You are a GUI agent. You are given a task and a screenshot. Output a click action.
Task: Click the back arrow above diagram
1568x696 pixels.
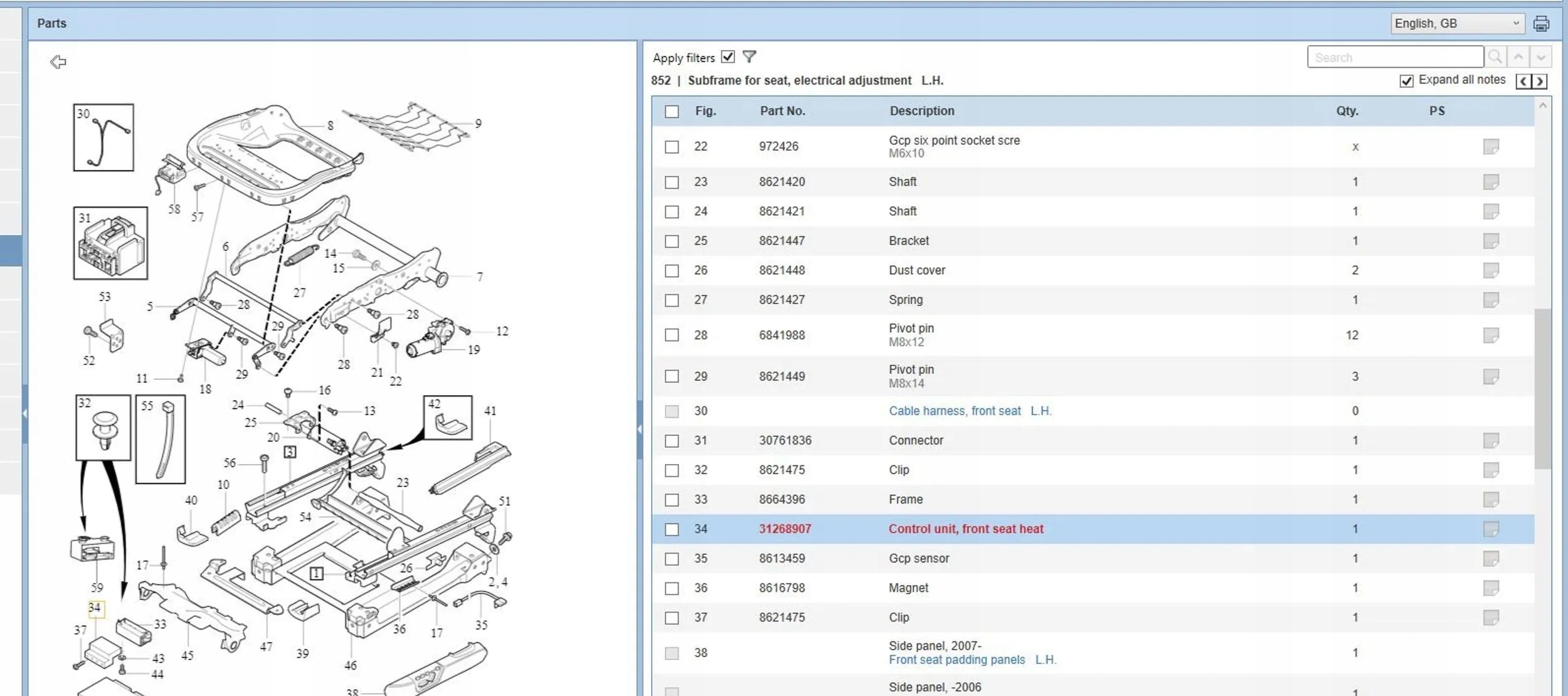click(58, 61)
